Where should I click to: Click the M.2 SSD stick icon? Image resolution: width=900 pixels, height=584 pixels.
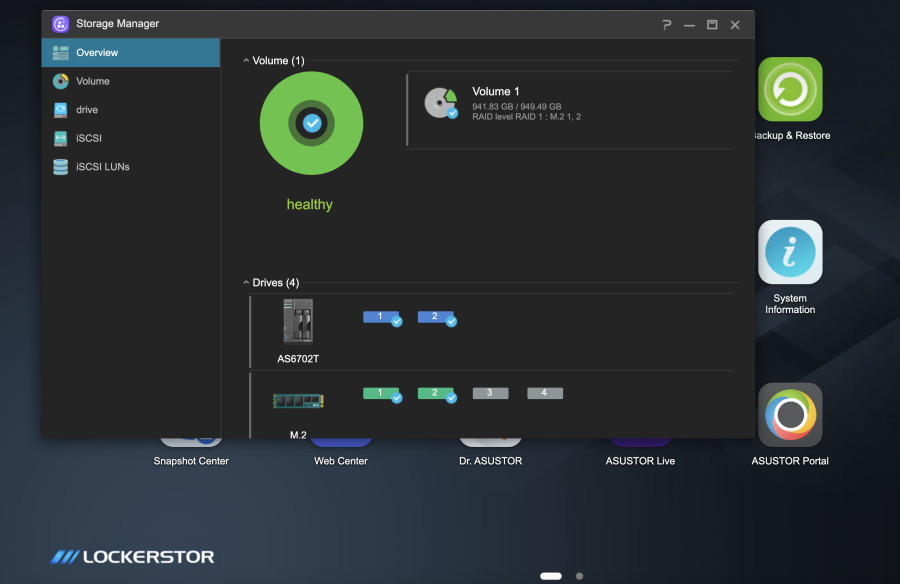point(298,401)
